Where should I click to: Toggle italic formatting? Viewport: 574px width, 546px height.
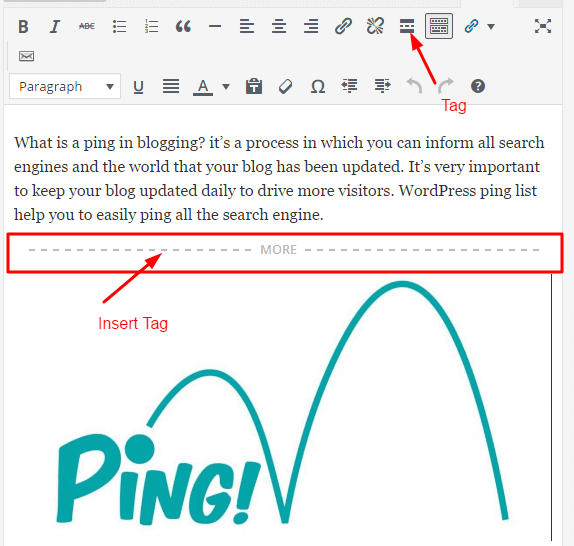click(x=55, y=26)
